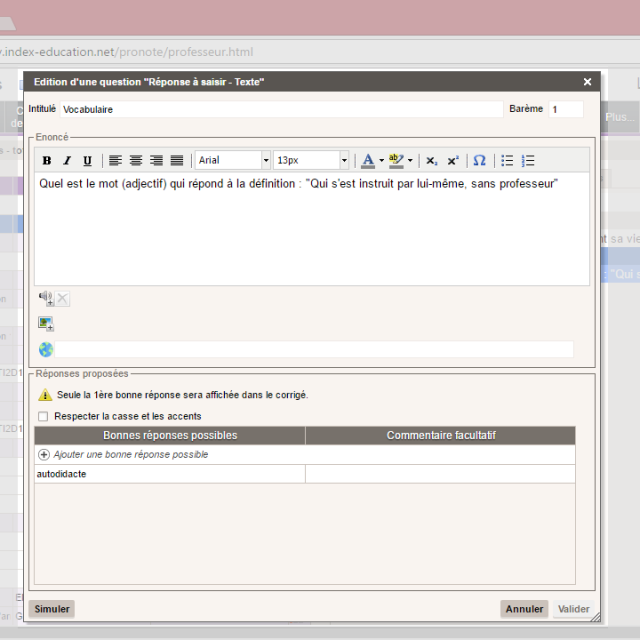Viewport: 640px width, 640px height.
Task: Cancel editing with Annuler button
Action: pos(524,608)
